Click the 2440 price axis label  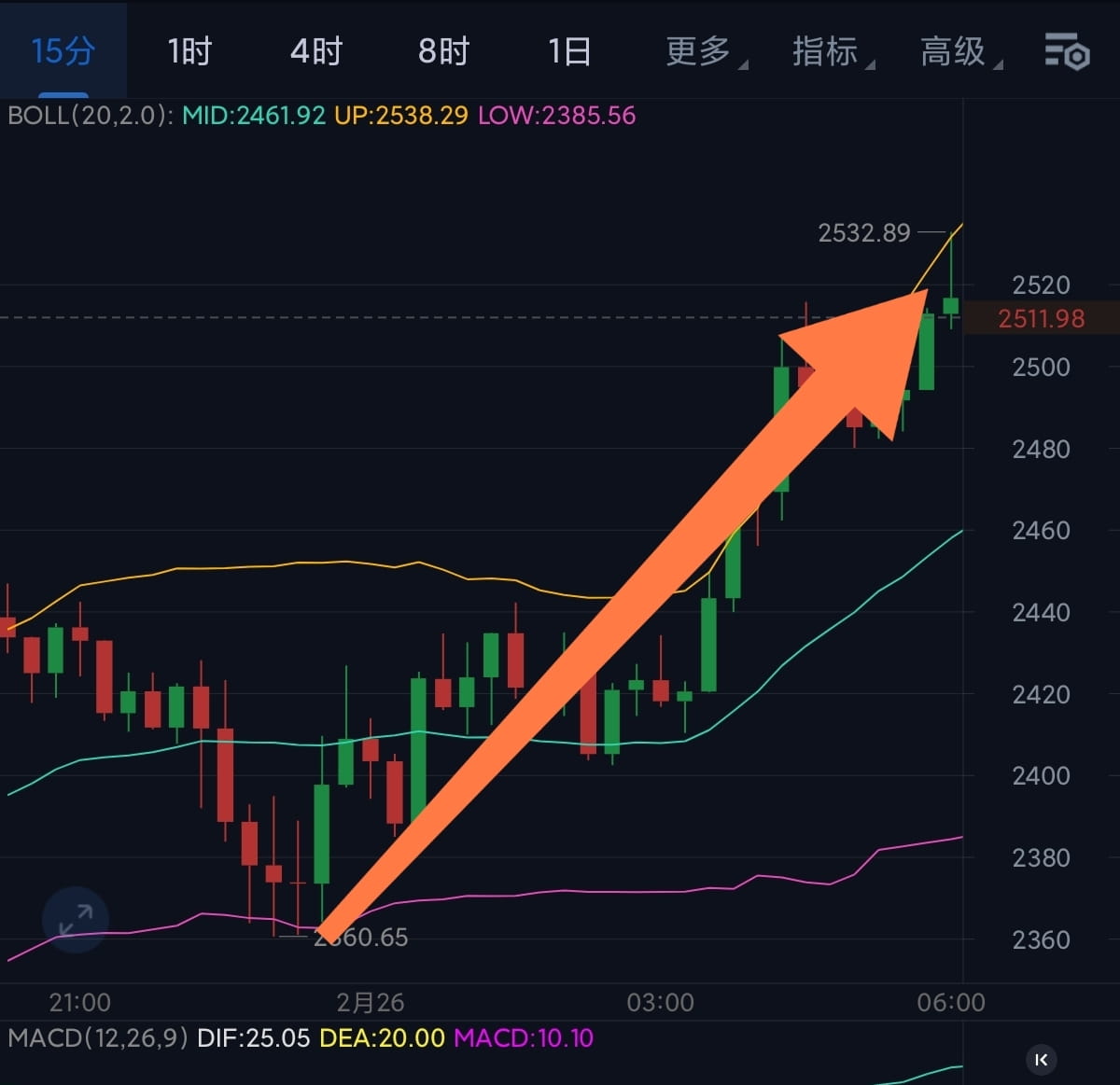pos(1041,612)
